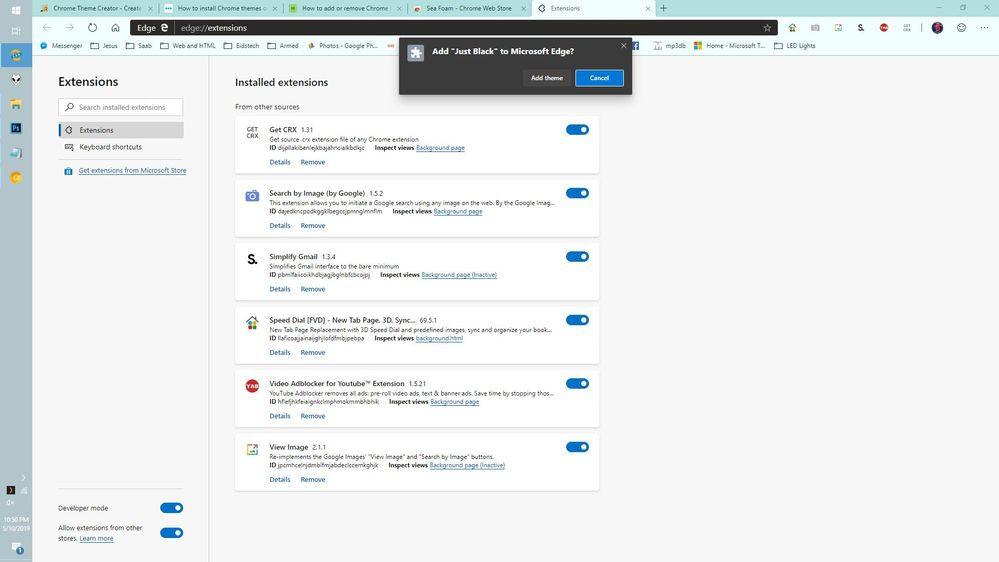The width and height of the screenshot is (999, 562).
Task: Go back with the browser back arrow
Action: click(47, 27)
